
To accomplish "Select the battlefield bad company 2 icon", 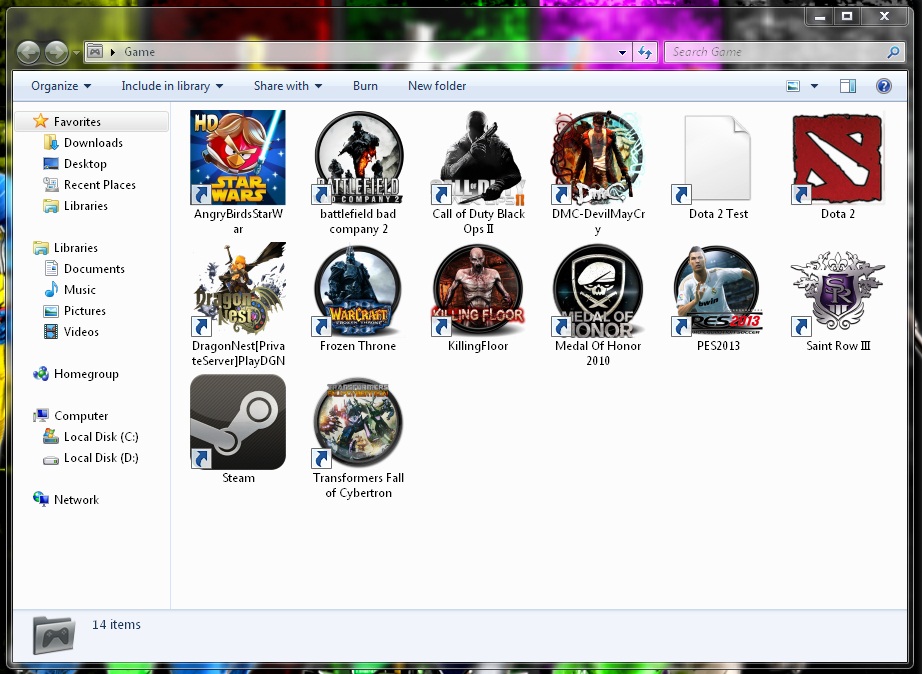I will click(x=358, y=158).
